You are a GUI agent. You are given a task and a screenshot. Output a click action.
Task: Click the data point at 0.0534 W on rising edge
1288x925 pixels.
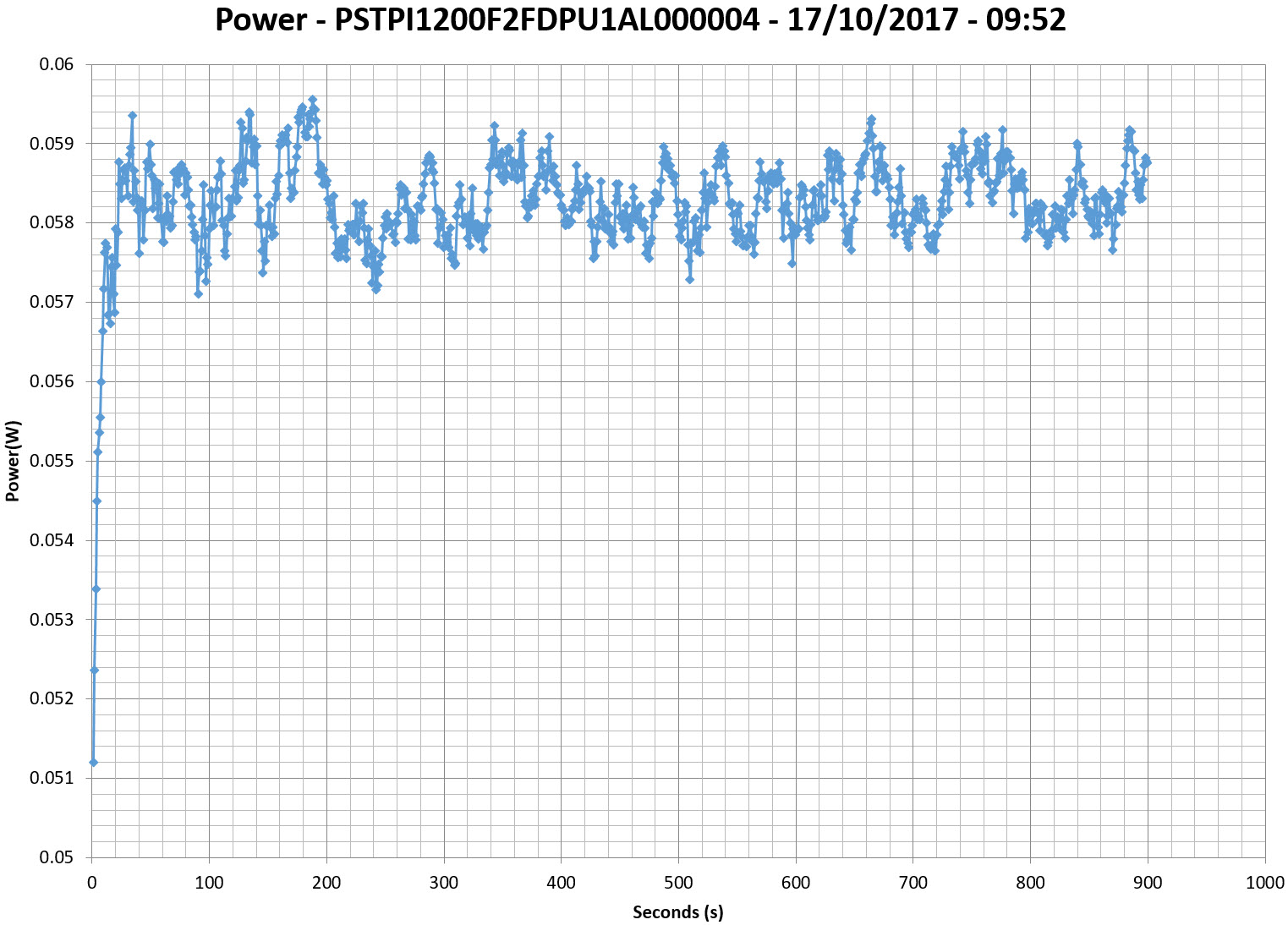pyautogui.click(x=96, y=589)
